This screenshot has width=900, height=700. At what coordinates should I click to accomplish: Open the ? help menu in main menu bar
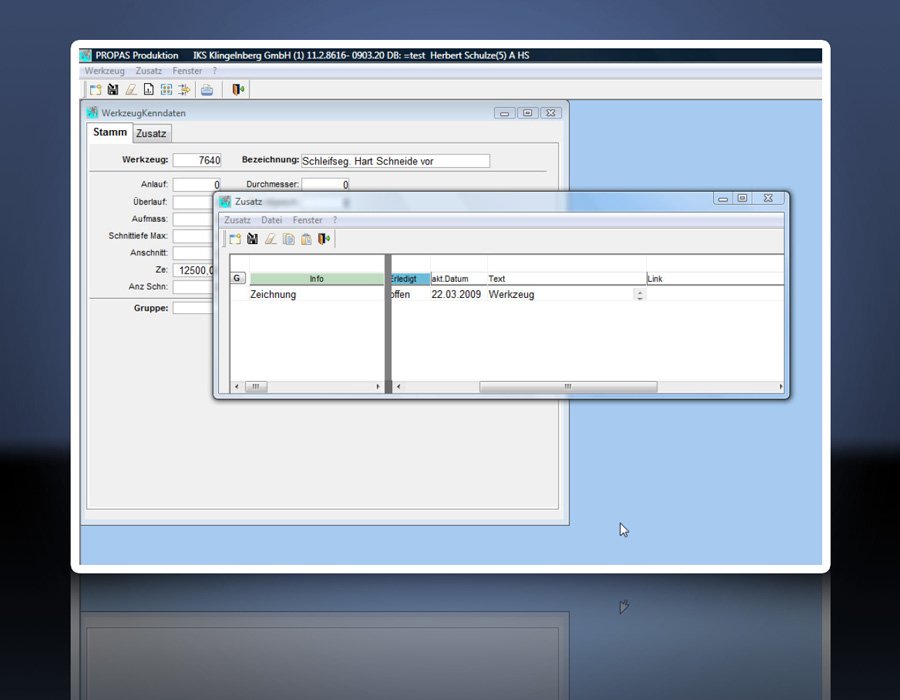(215, 71)
